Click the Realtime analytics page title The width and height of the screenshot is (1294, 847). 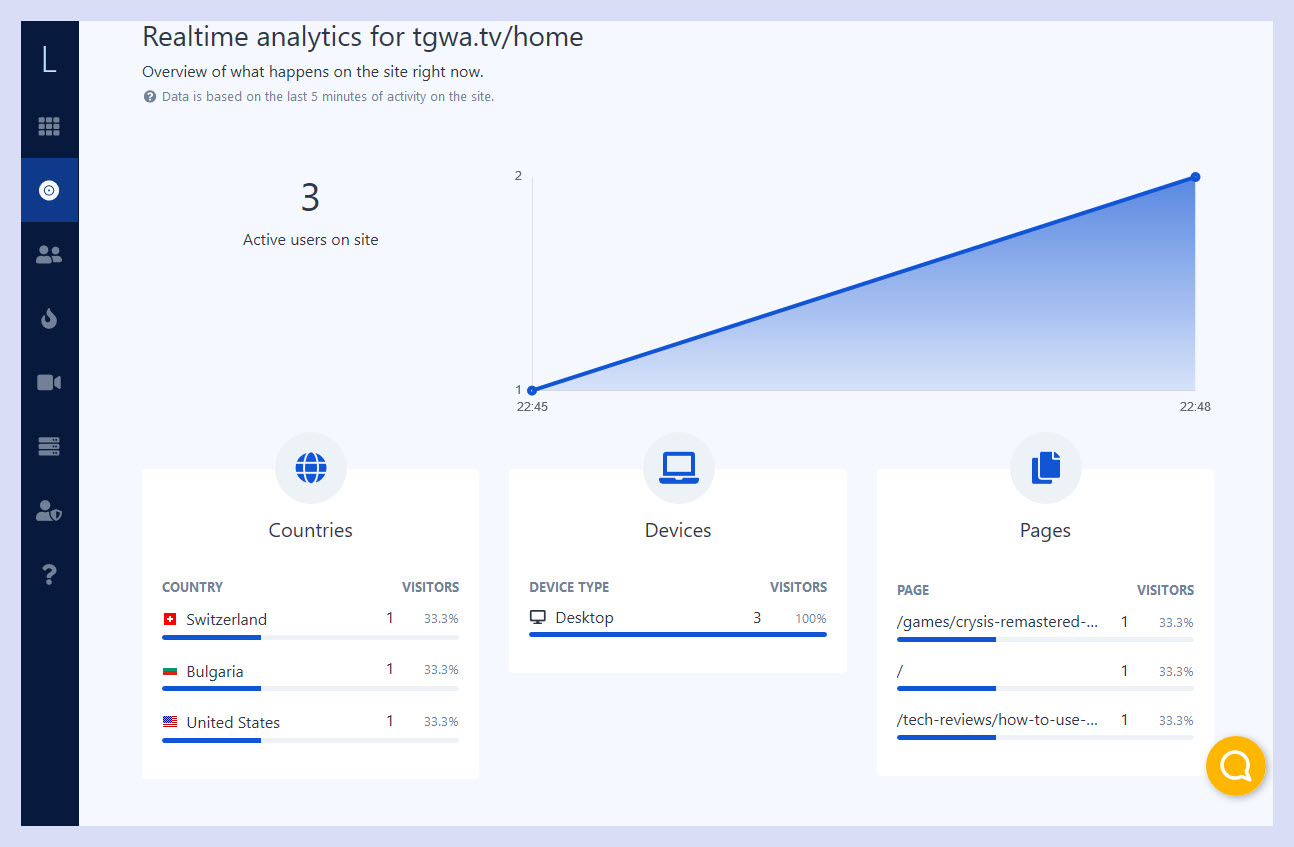click(362, 37)
